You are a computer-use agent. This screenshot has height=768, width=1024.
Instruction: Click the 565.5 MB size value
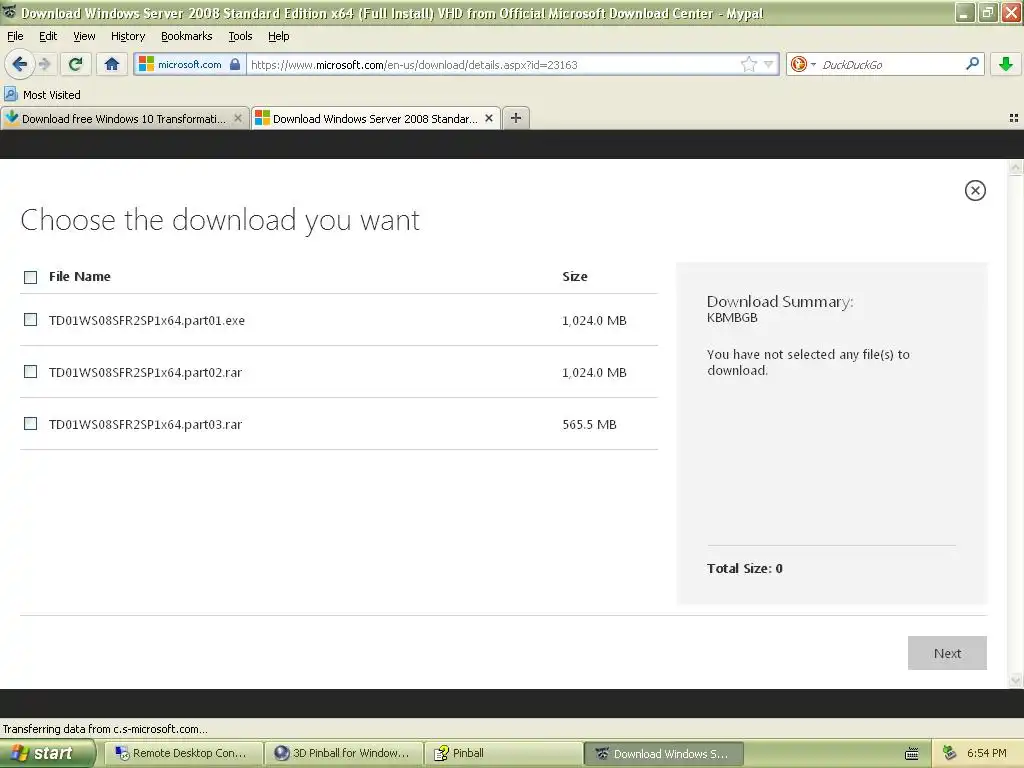coord(589,424)
